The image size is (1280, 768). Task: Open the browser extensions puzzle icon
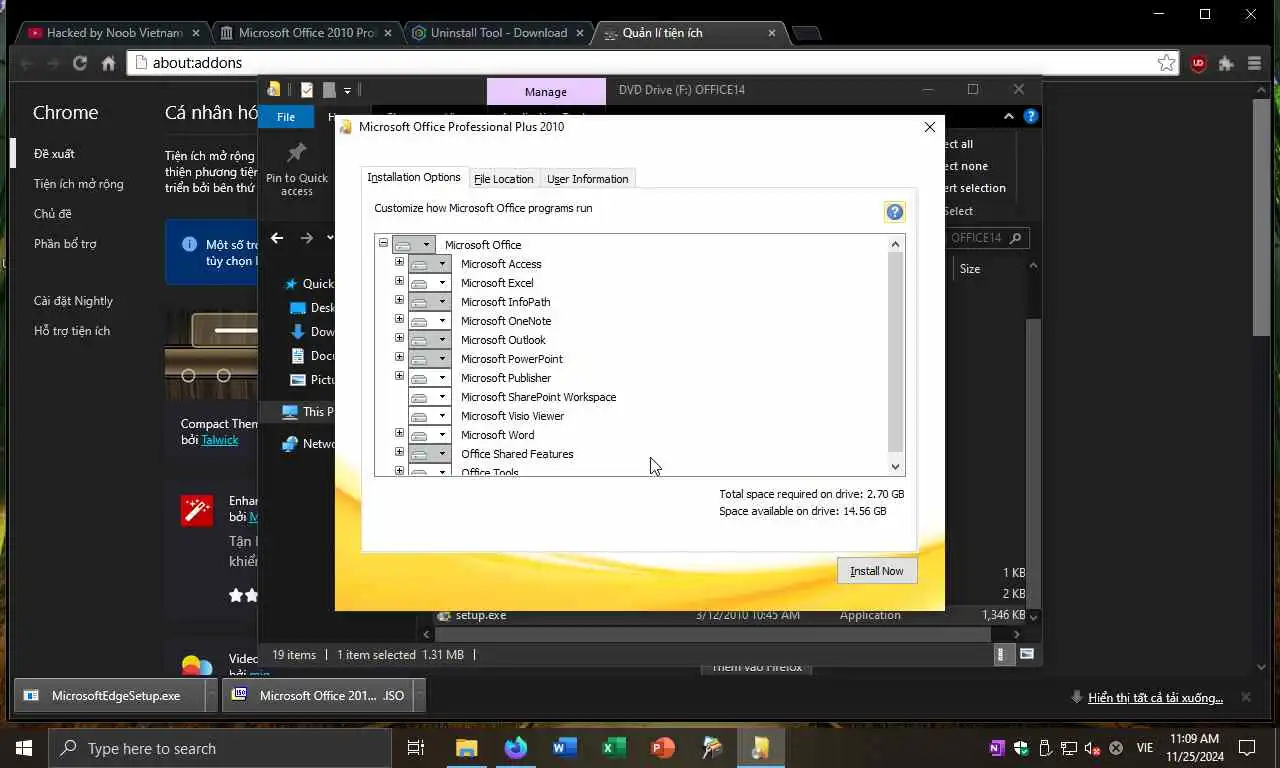(1226, 63)
